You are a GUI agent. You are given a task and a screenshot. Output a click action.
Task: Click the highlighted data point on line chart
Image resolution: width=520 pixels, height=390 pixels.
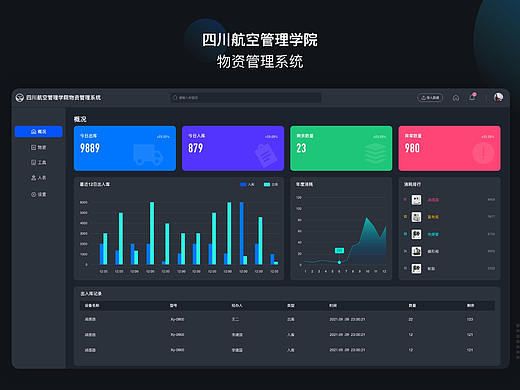point(339,262)
